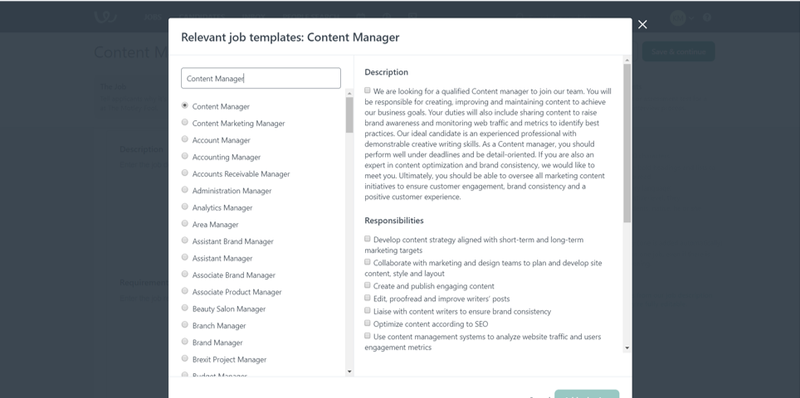Open the Jobs menu in header

153,17
